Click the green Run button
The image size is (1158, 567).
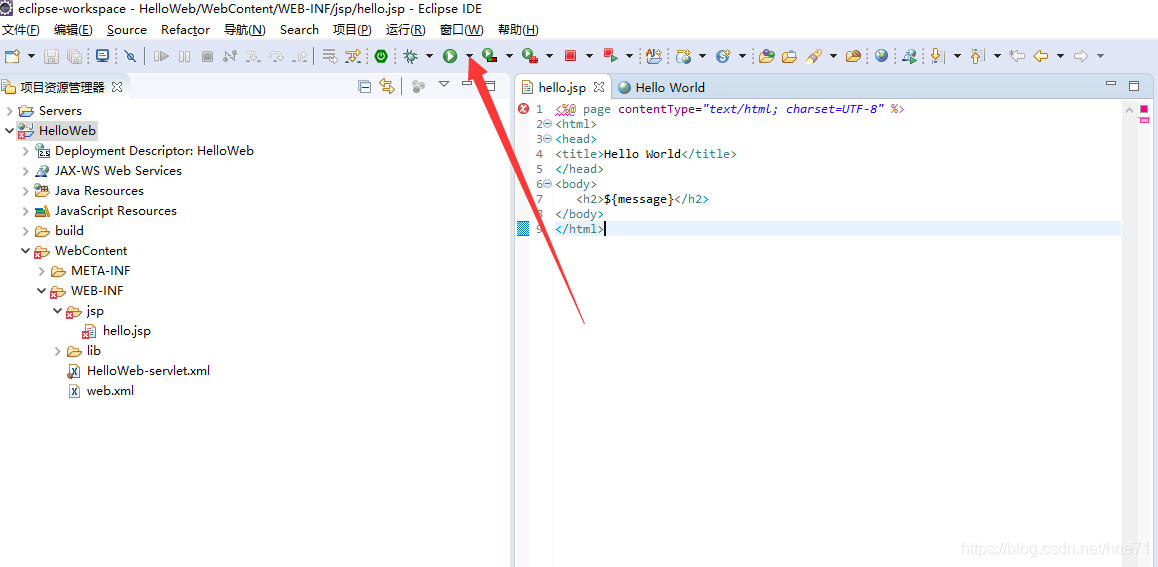point(450,55)
